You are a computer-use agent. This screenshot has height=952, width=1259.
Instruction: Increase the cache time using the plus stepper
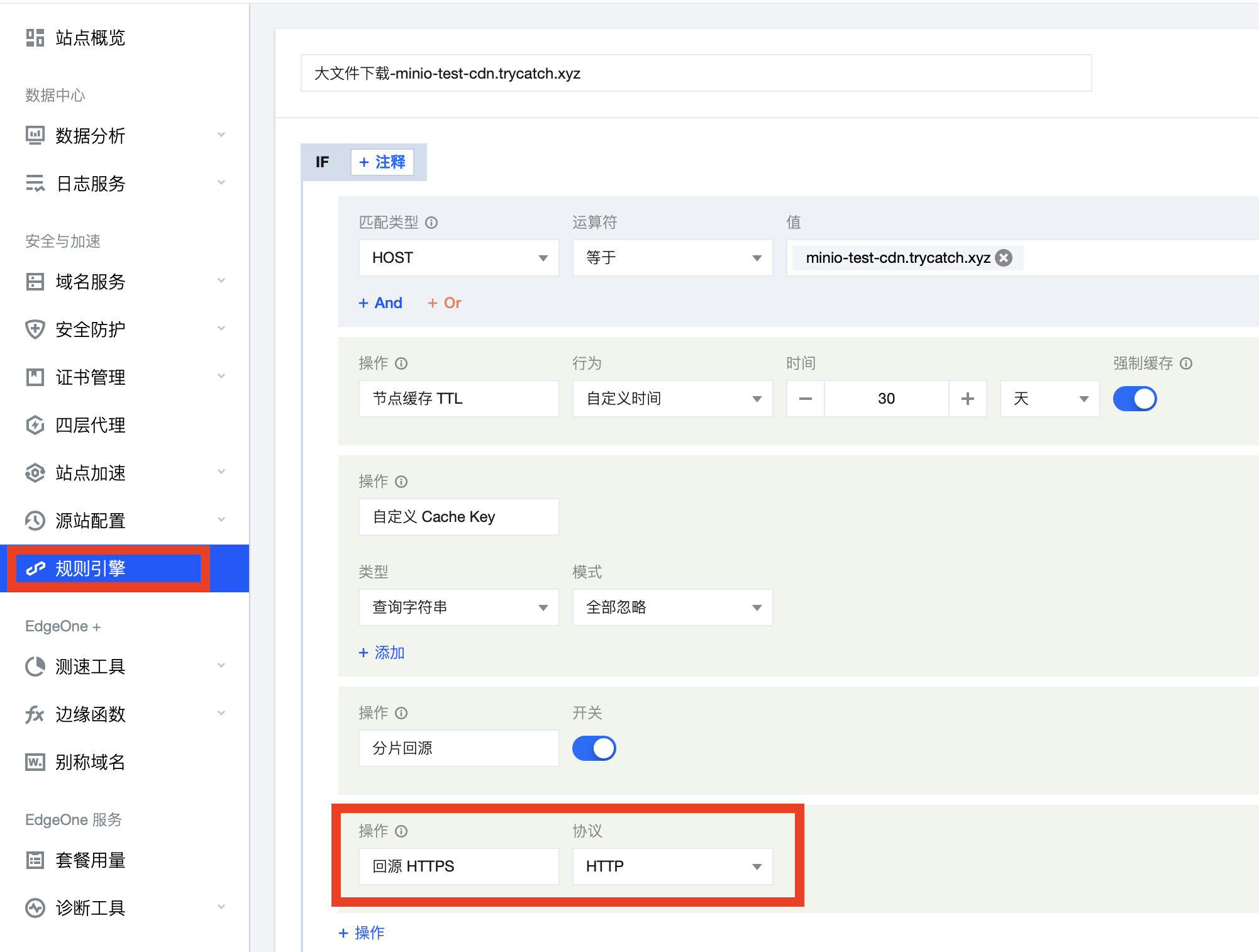(x=967, y=398)
